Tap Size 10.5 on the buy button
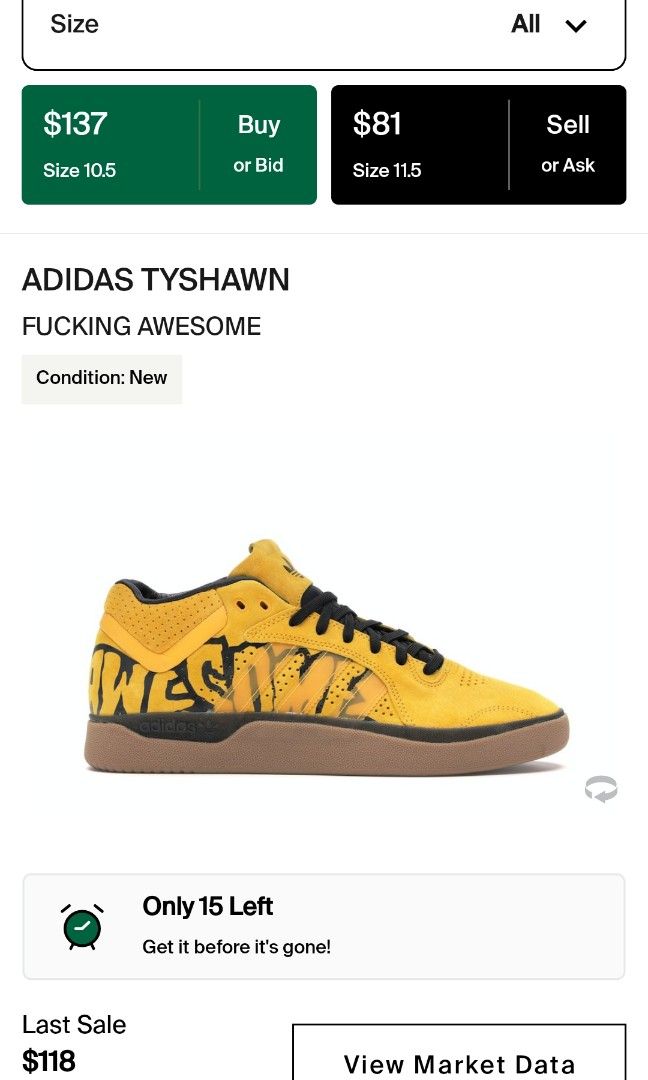Screen dimensions: 648x1080 [x=79, y=171]
